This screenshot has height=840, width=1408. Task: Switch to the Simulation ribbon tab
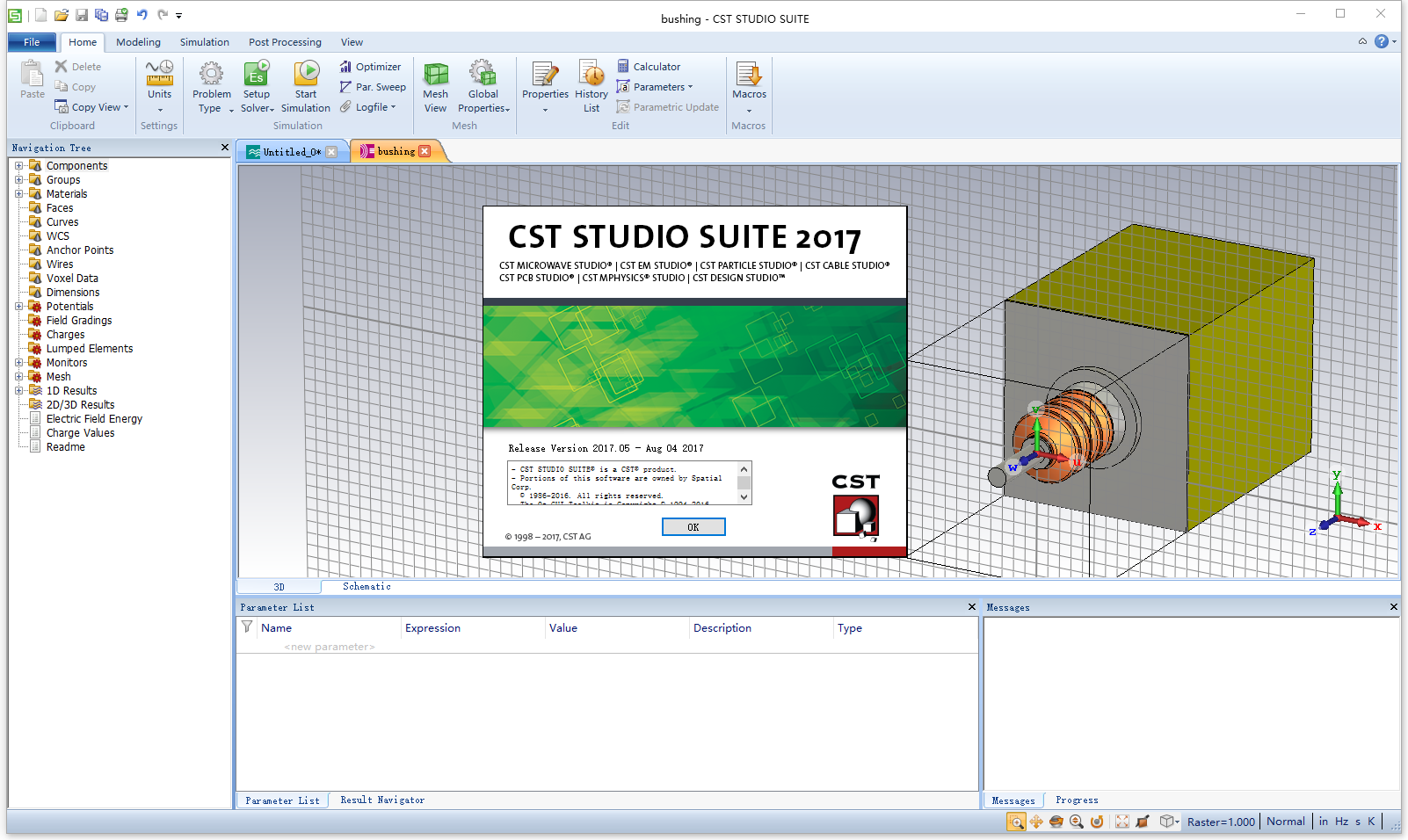pos(205,42)
